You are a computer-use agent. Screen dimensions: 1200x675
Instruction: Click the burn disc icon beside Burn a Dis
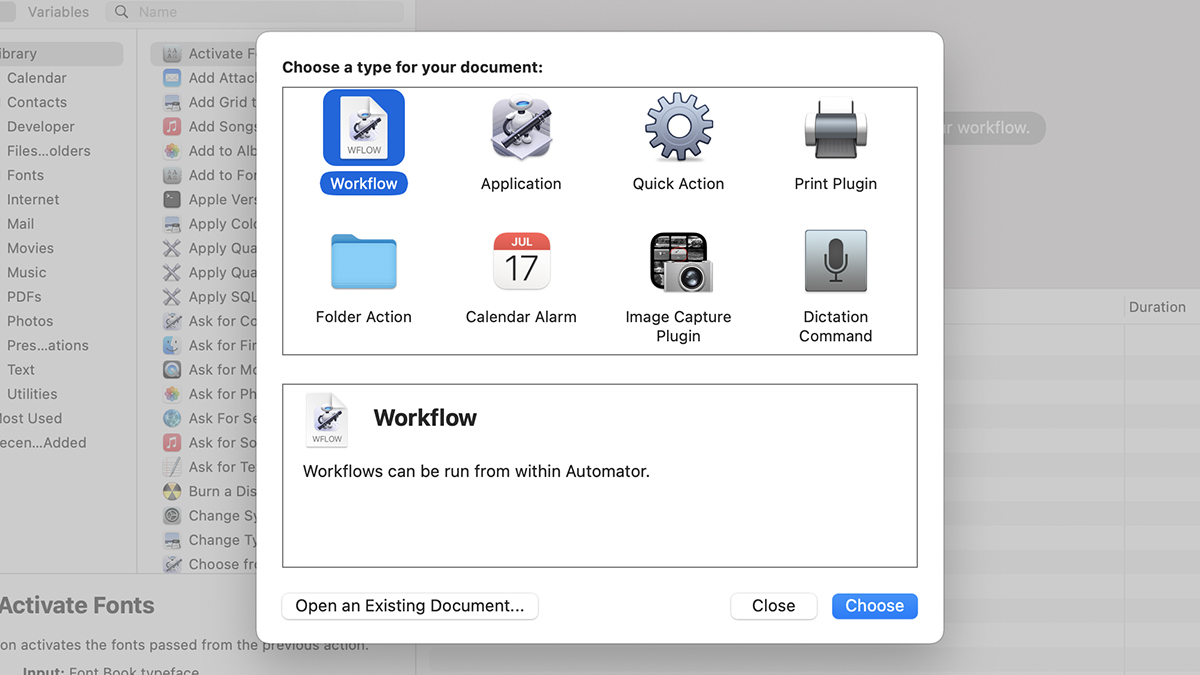click(172, 492)
